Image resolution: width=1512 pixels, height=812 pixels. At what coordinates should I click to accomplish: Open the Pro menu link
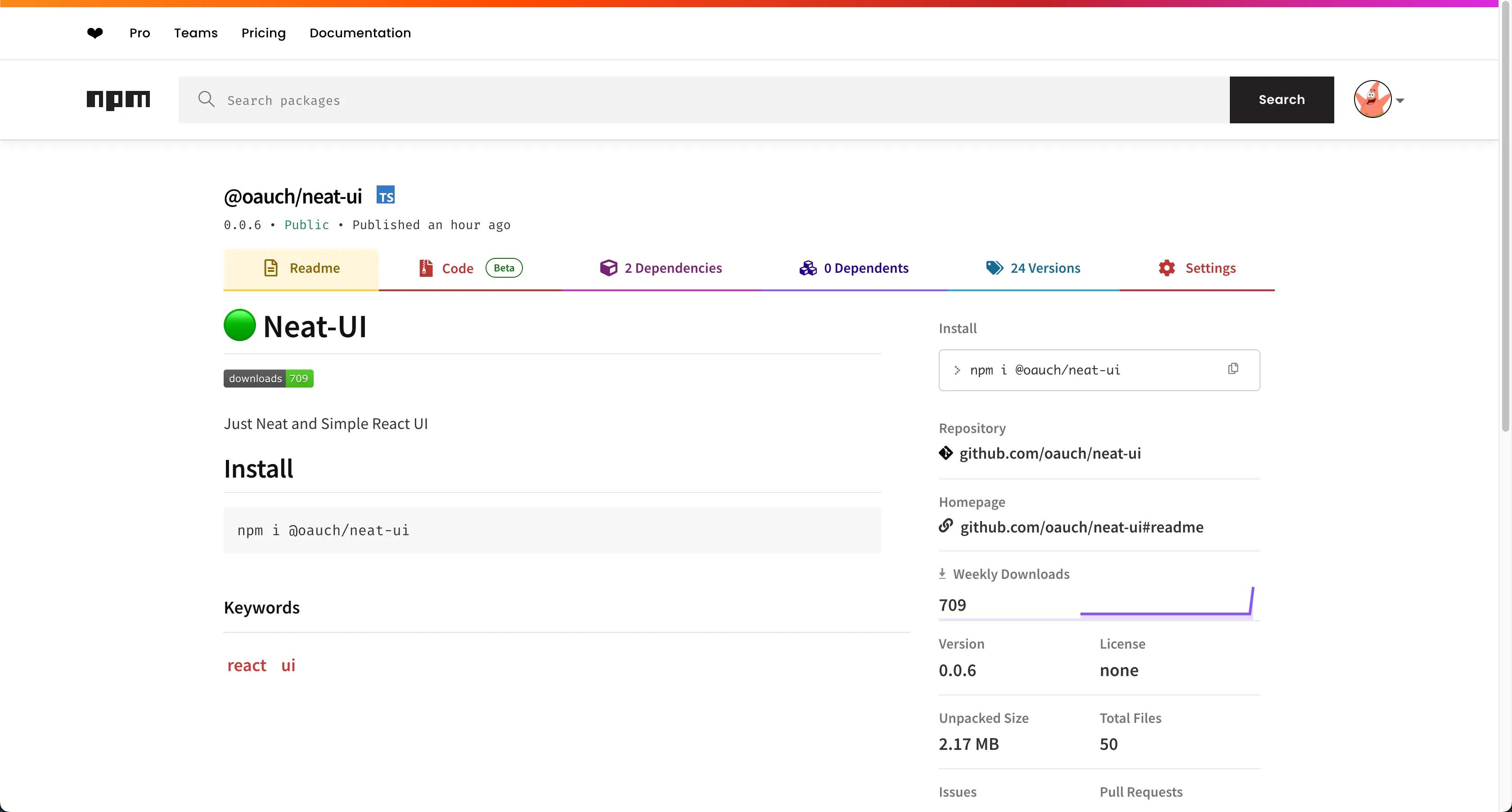(x=139, y=33)
